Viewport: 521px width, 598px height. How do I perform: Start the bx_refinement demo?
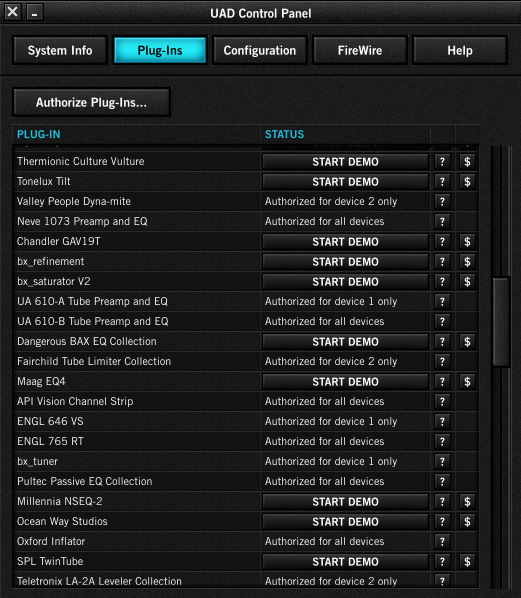346,262
